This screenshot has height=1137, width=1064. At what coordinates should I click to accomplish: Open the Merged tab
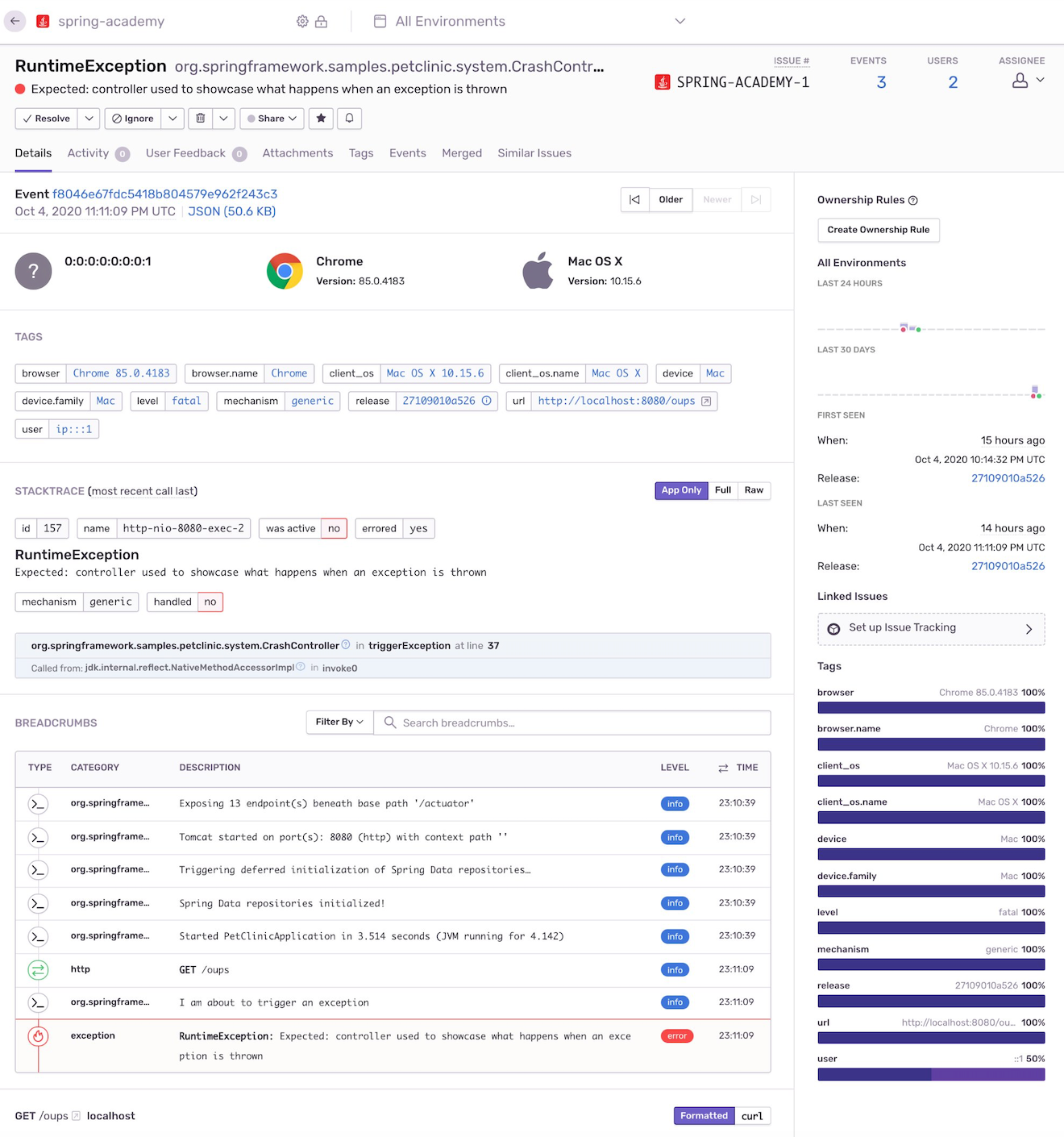[461, 153]
